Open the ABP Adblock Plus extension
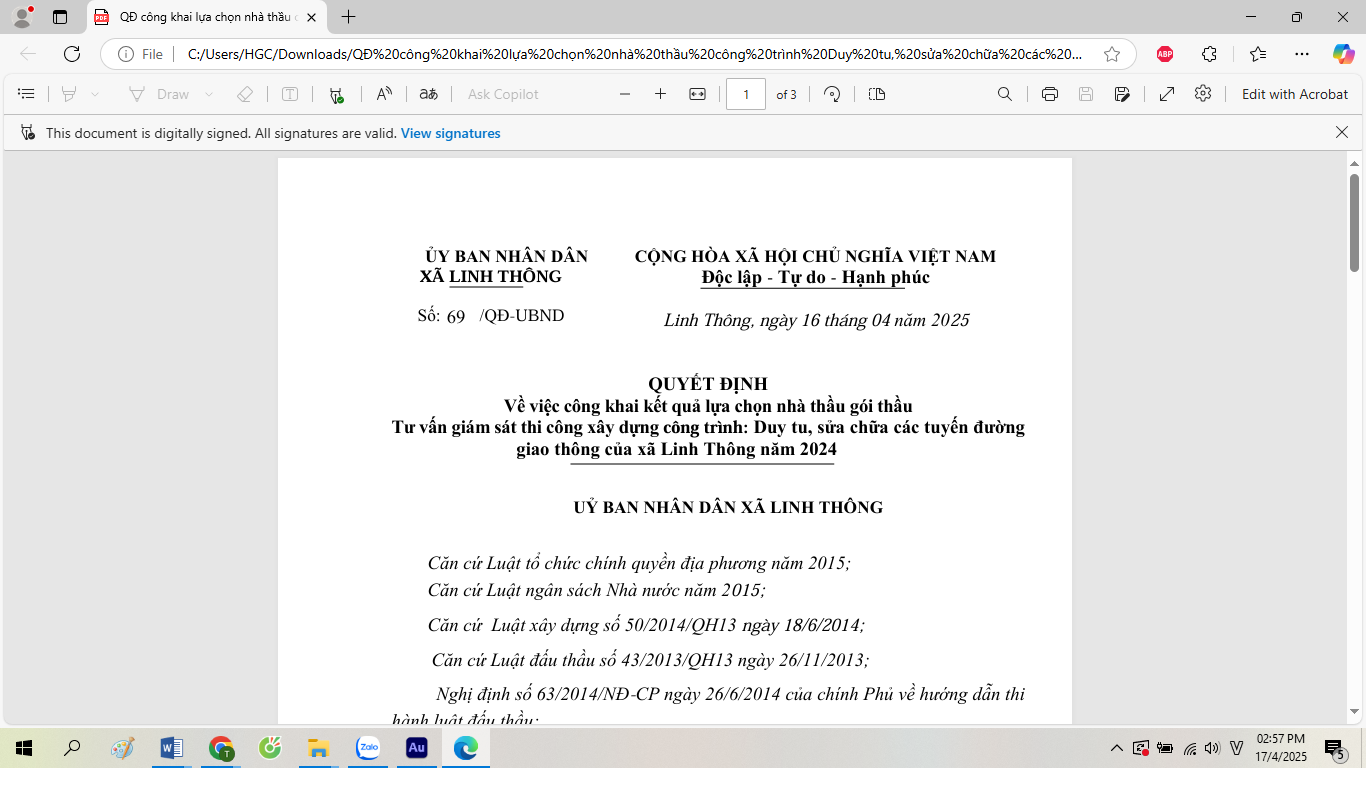 tap(1165, 54)
